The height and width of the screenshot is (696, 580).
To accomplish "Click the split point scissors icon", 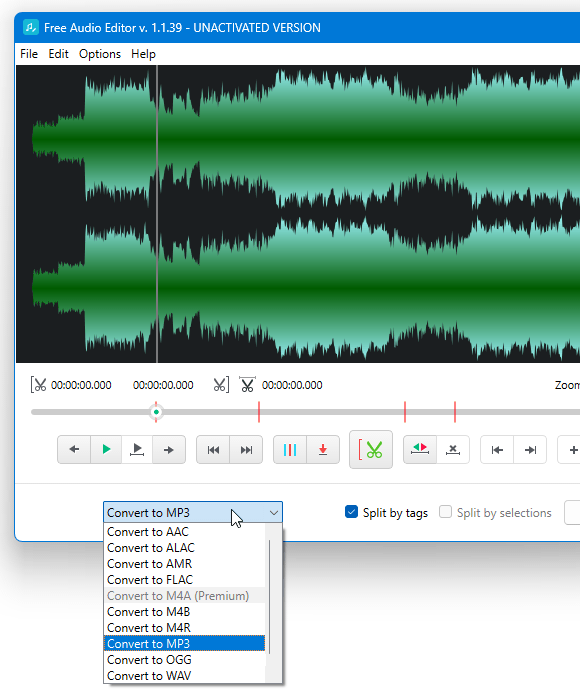I will point(247,384).
